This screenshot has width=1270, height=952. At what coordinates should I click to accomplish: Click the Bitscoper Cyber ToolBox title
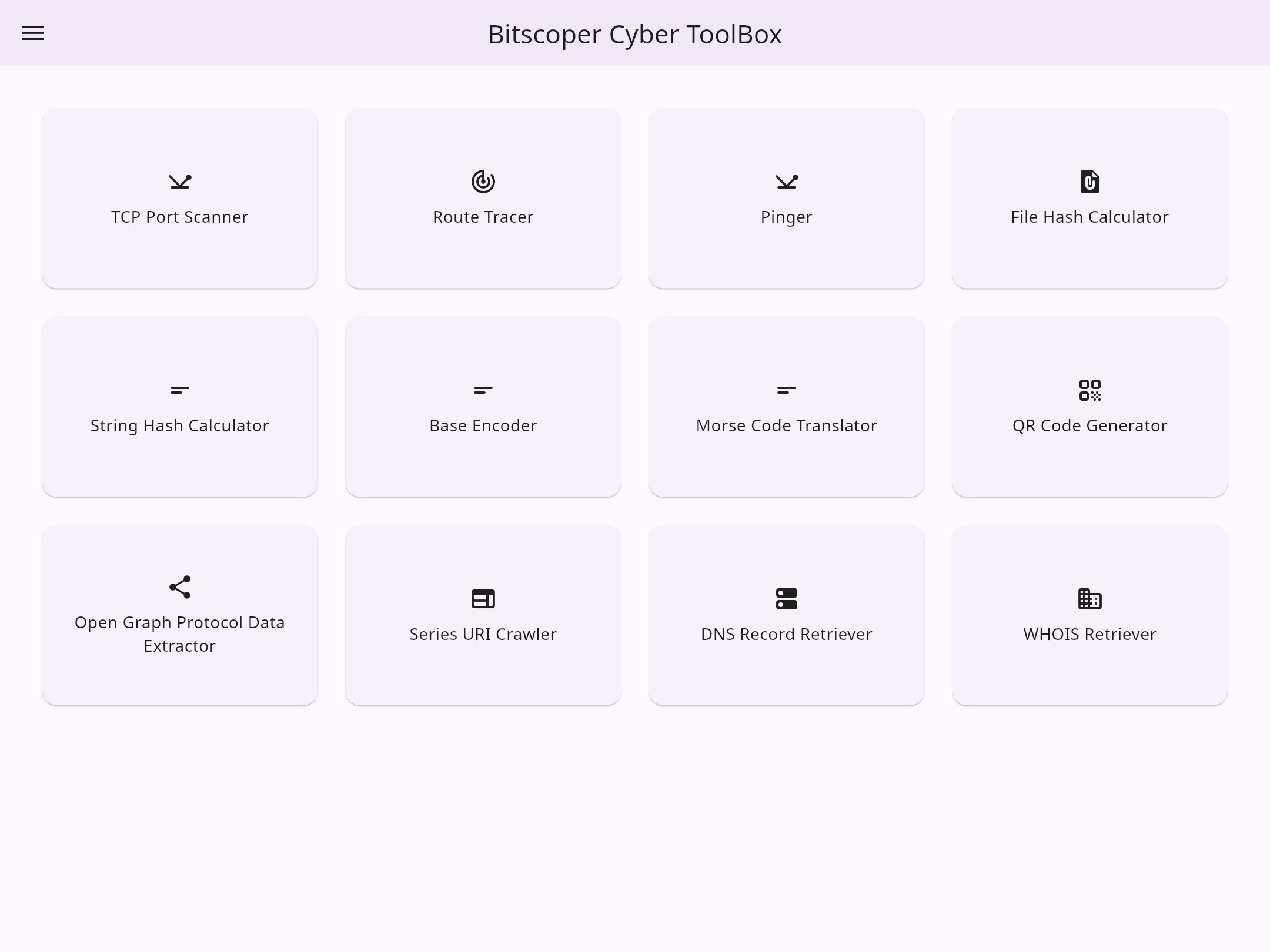coord(635,34)
